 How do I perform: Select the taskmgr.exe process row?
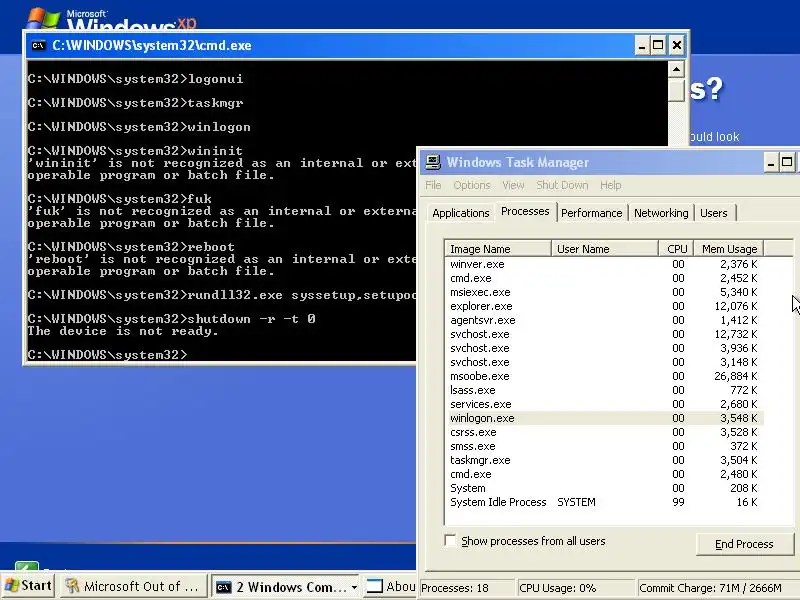604,460
